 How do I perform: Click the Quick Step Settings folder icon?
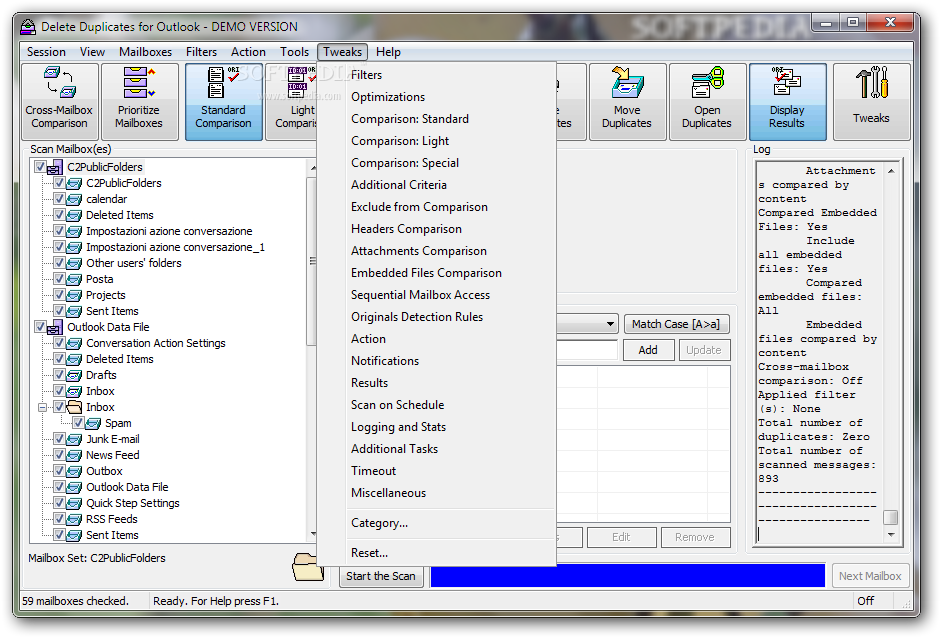[74, 504]
